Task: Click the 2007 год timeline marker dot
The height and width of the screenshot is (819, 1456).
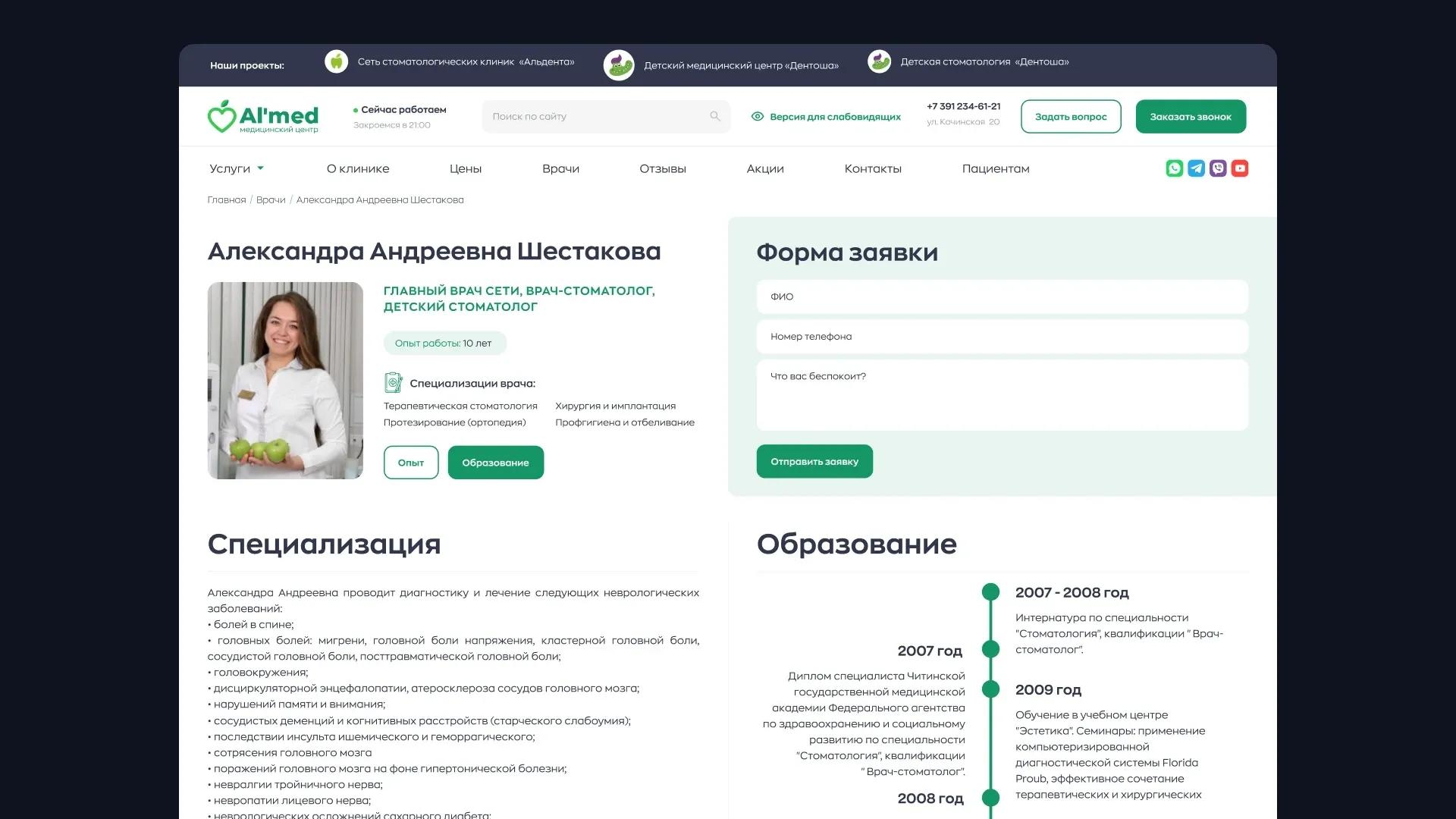Action: 990,651
